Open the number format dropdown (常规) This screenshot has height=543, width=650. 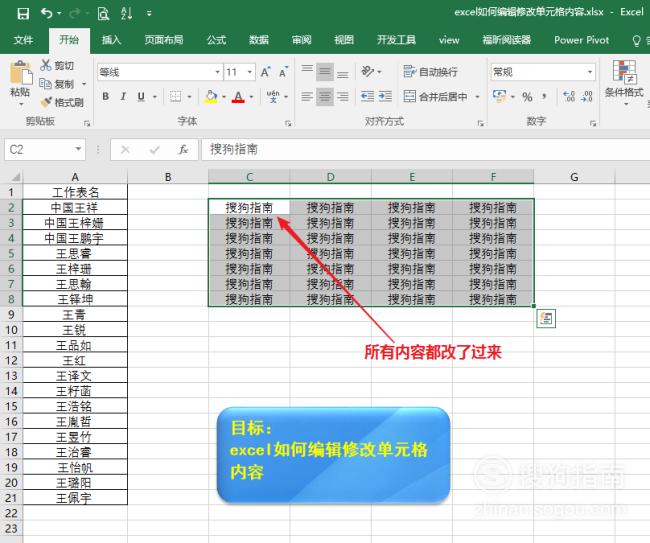click(x=589, y=72)
